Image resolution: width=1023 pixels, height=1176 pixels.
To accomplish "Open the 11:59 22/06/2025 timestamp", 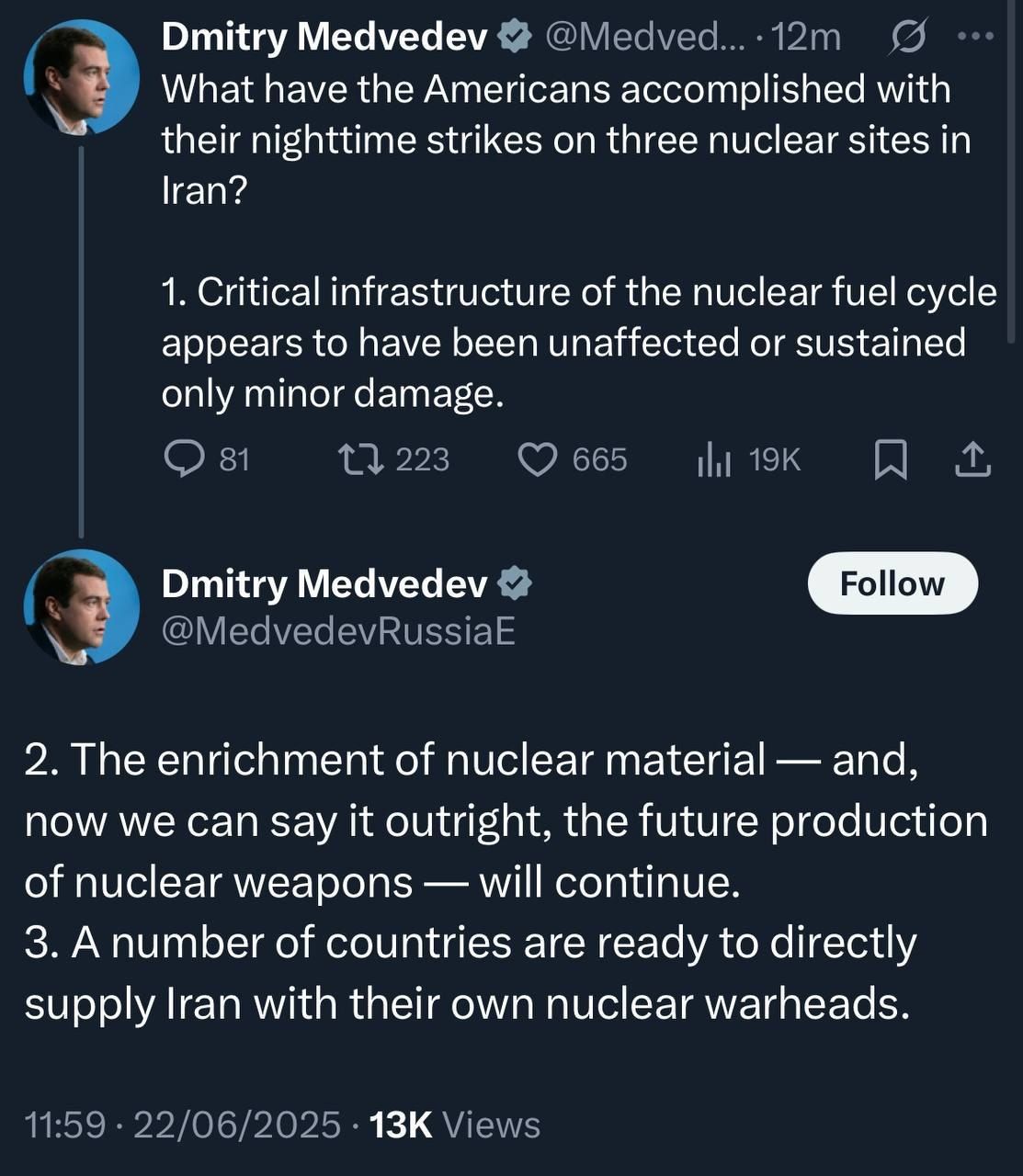I will [182, 1125].
